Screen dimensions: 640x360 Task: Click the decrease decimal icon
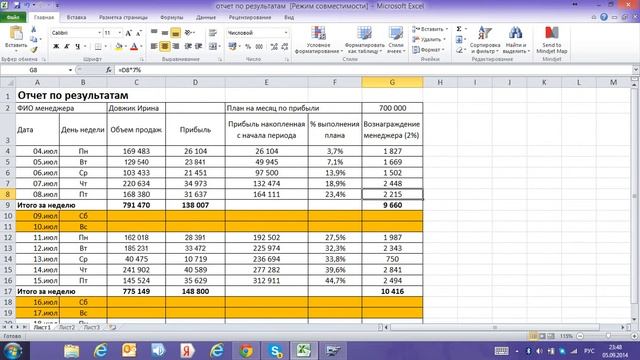coord(285,47)
